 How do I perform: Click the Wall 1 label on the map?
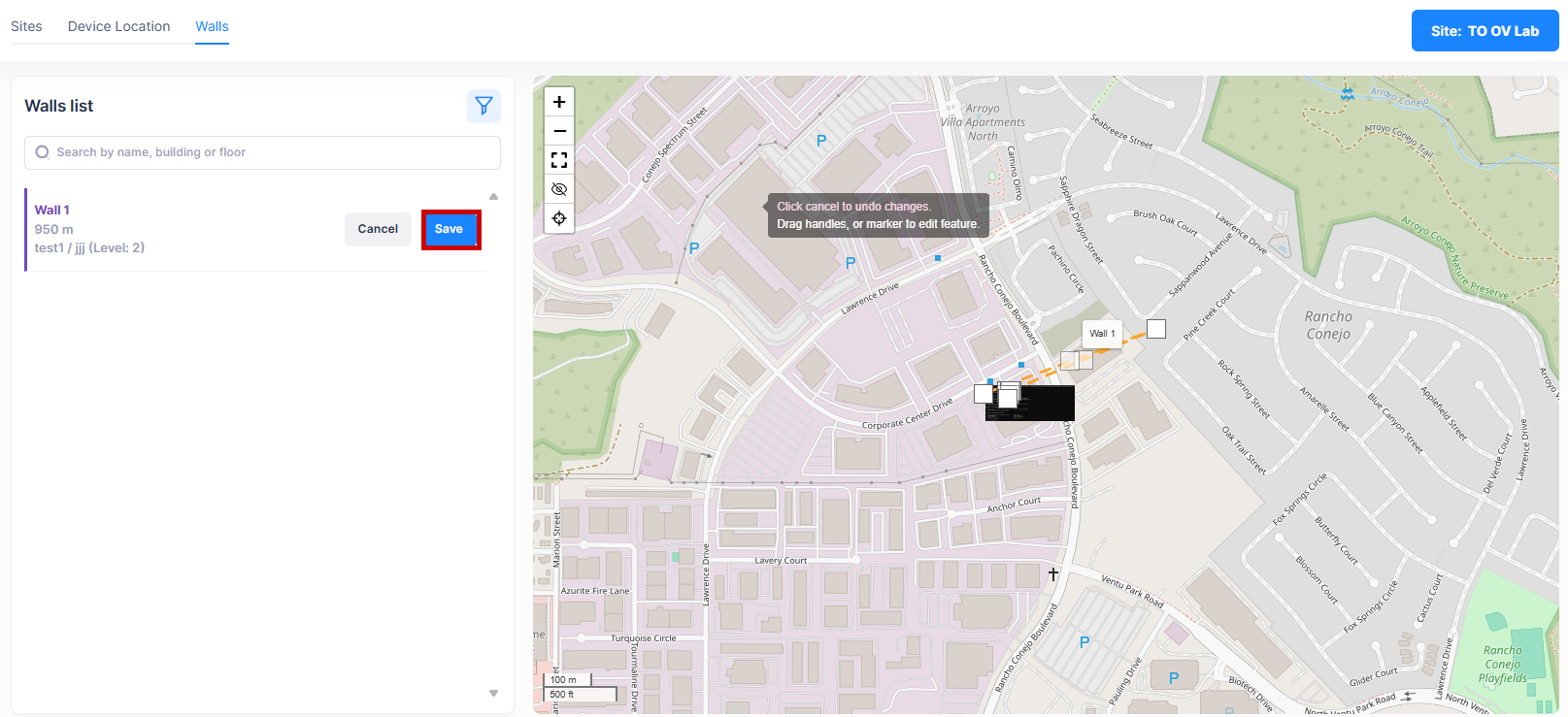coord(1102,334)
